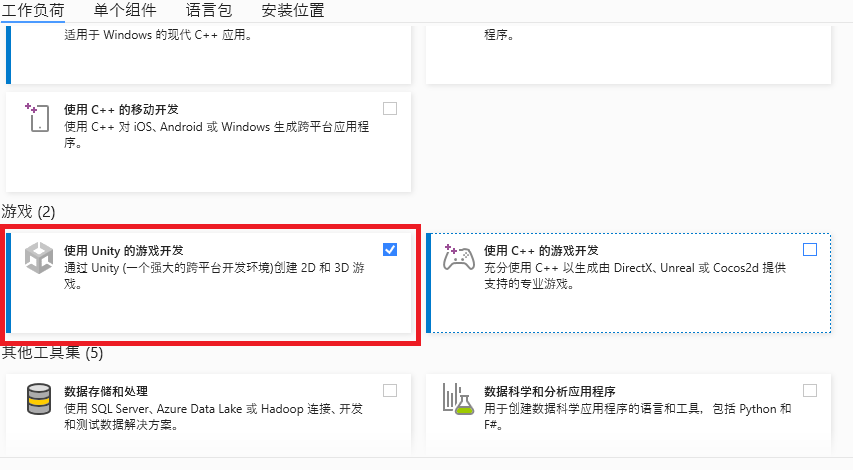This screenshot has width=853, height=470.
Task: Click the flask chart icon for 数据科学和分析应用程序
Action: coord(459,399)
